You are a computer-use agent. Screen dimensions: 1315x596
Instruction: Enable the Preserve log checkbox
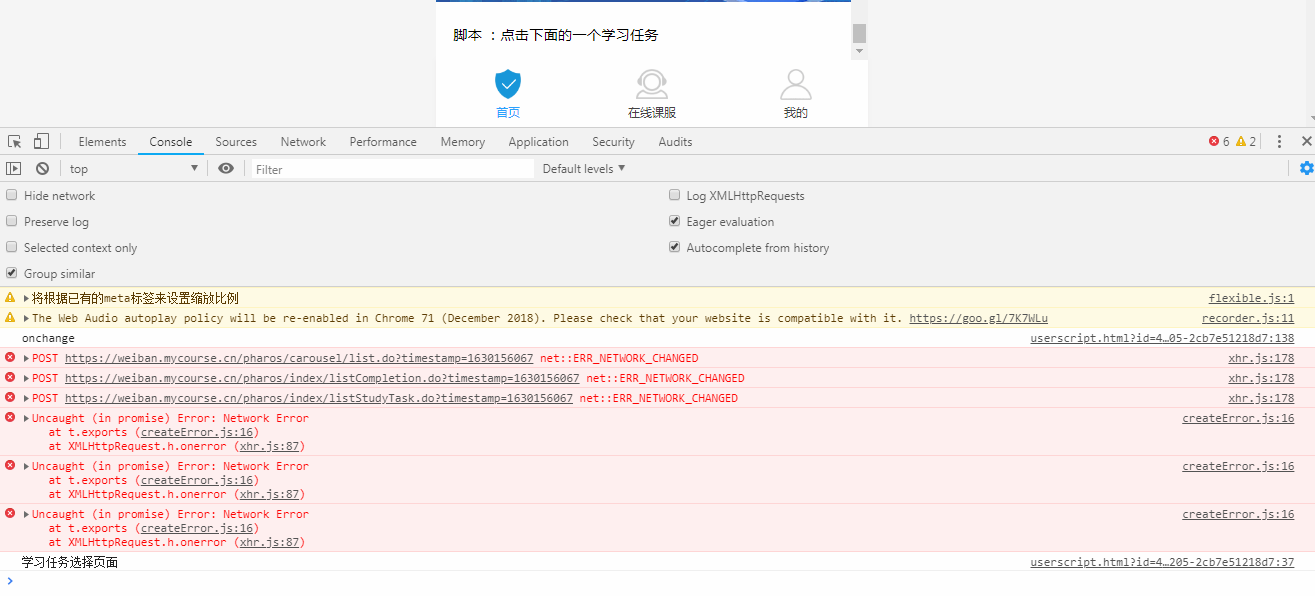[x=12, y=222]
